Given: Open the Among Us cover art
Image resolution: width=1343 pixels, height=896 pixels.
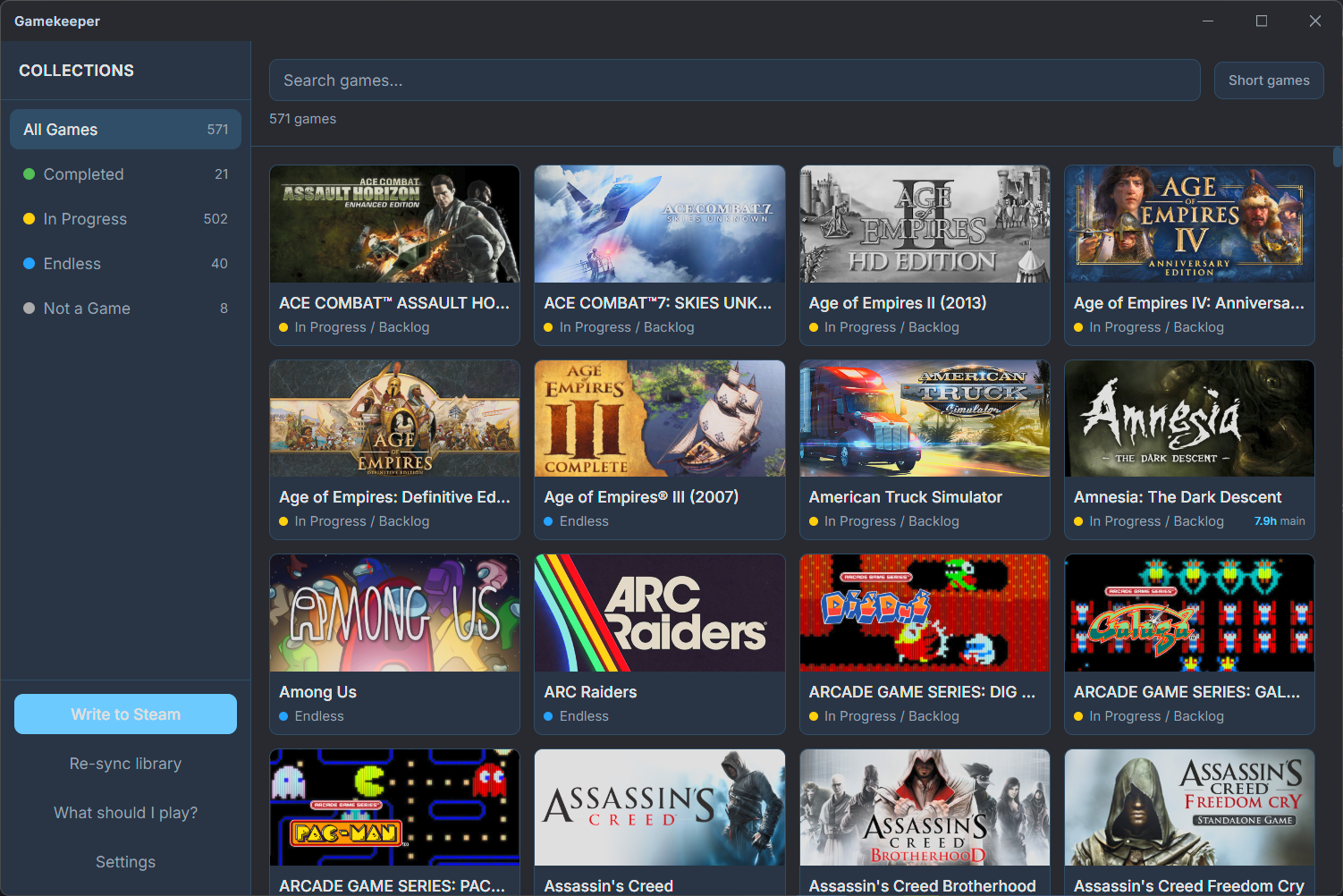Looking at the screenshot, I should [x=394, y=613].
